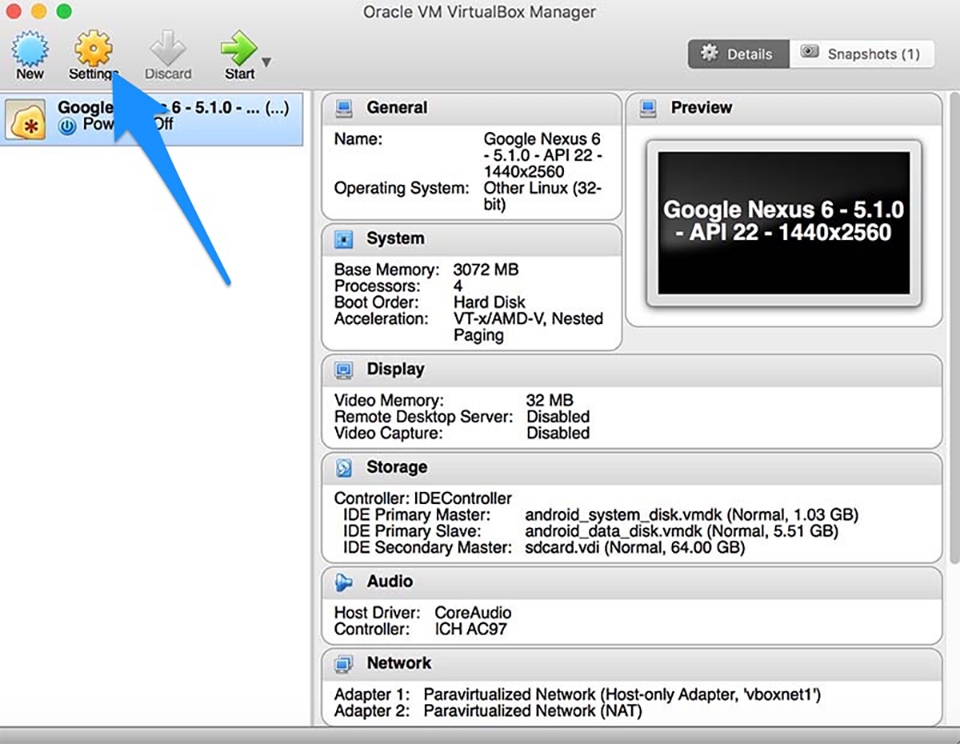Click the 'Hard Disk' boot order value

click(x=489, y=302)
